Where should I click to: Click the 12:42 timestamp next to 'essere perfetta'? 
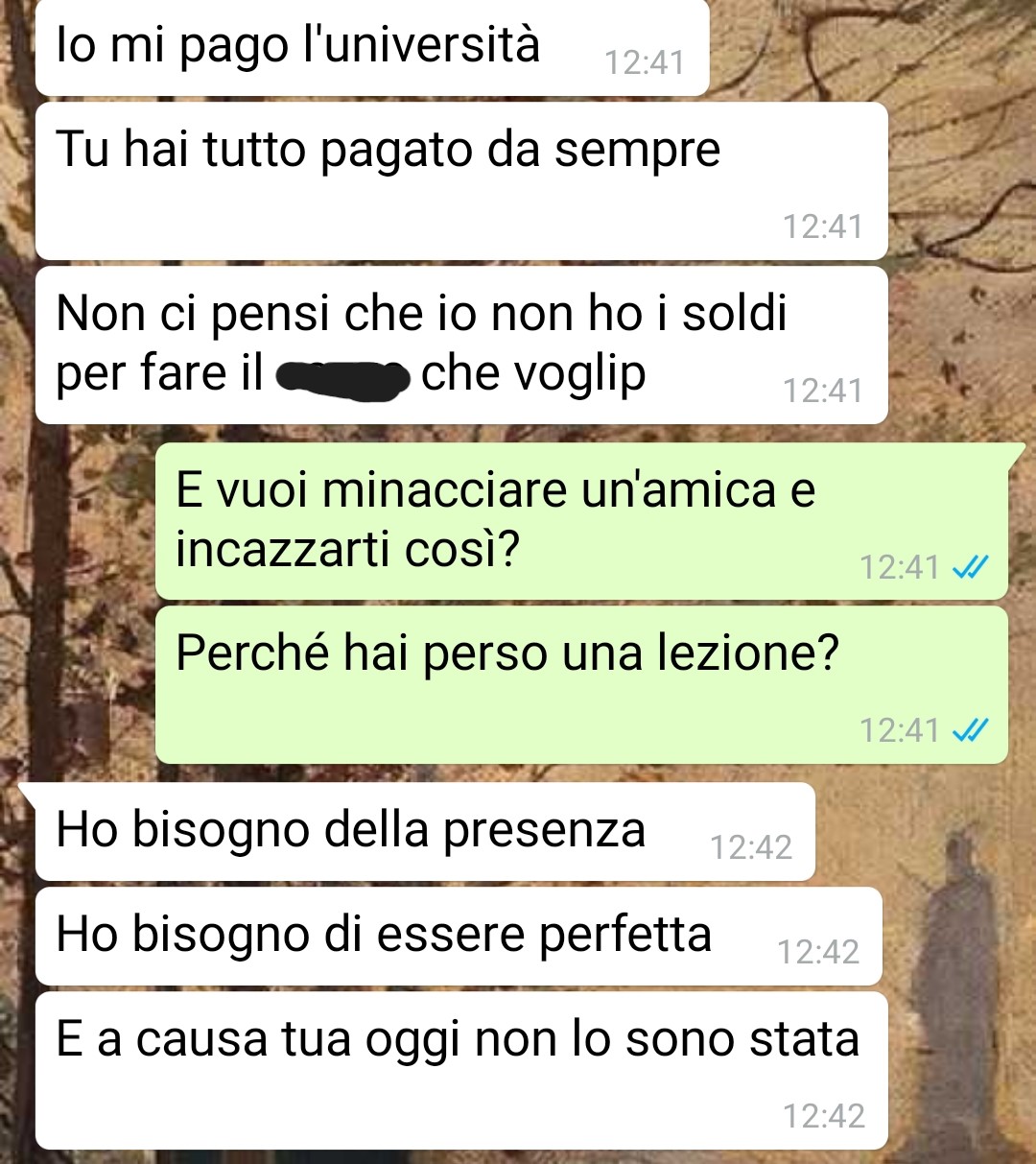818,952
